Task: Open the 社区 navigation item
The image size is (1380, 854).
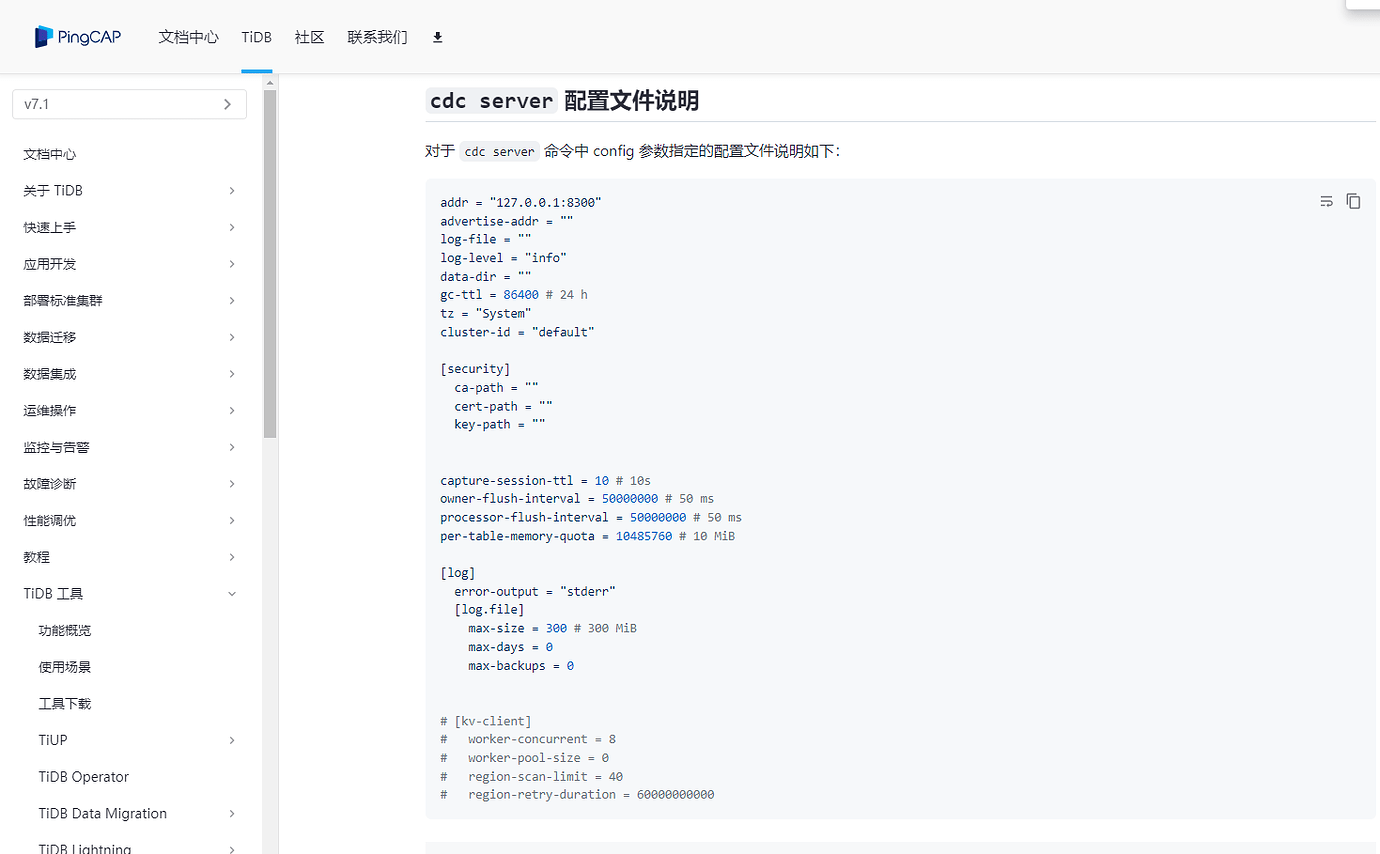Action: coord(309,37)
